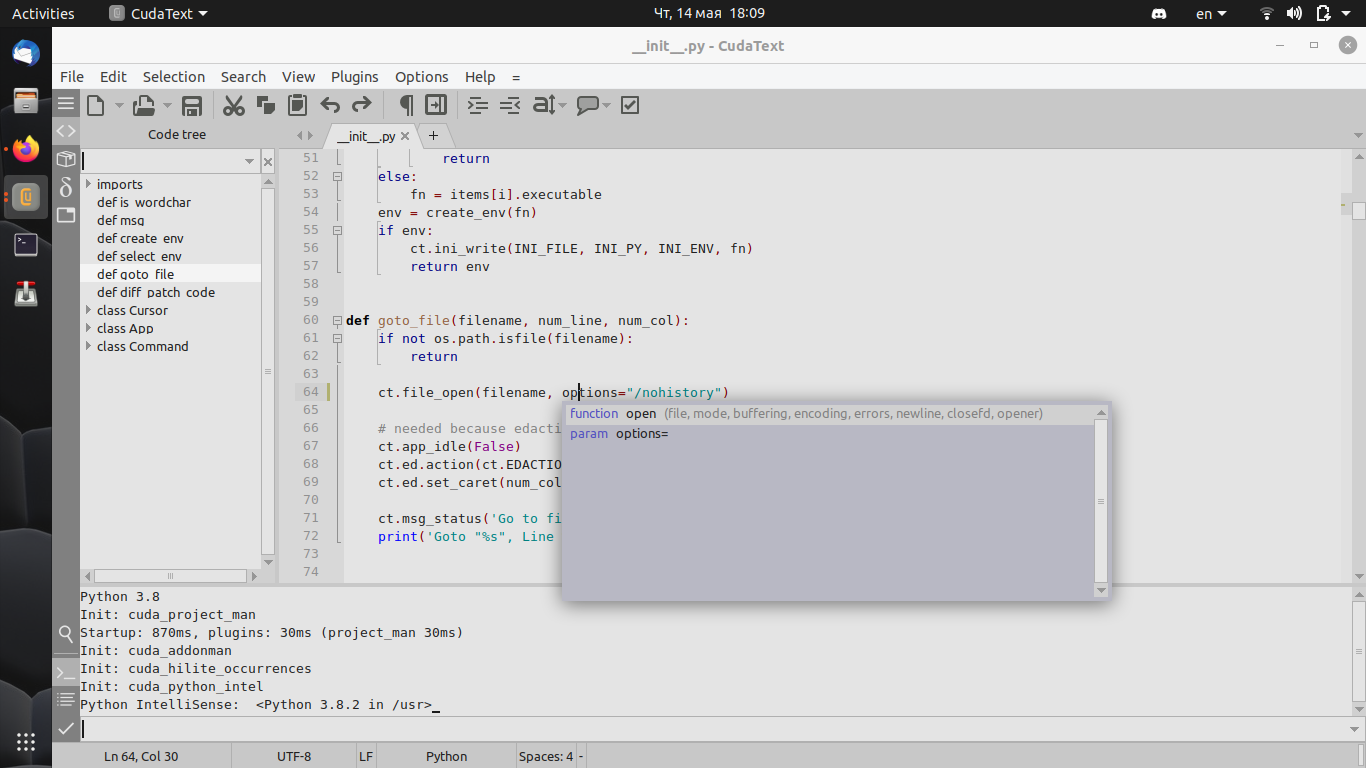Change the UTF-8 encoding in status bar
The width and height of the screenshot is (1366, 768).
[x=294, y=756]
